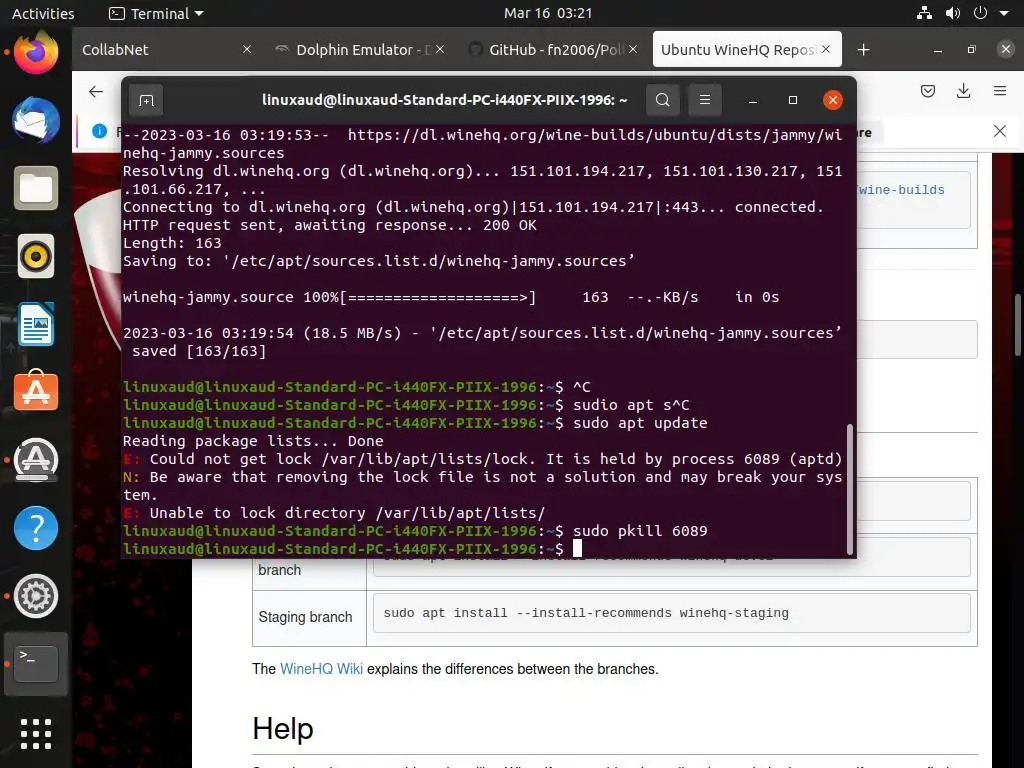Image resolution: width=1024 pixels, height=768 pixels.
Task: Open the Help icon in the dock
Action: [x=36, y=528]
